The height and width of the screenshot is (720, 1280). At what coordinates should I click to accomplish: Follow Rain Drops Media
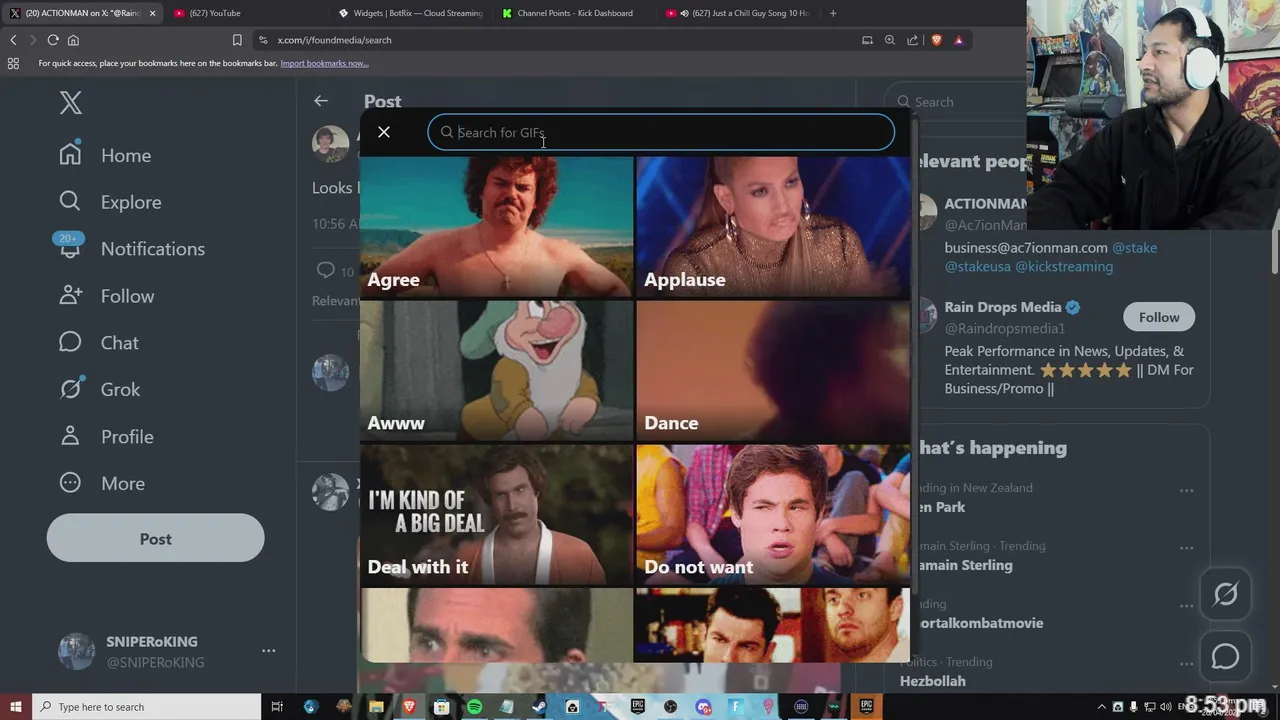click(1159, 317)
